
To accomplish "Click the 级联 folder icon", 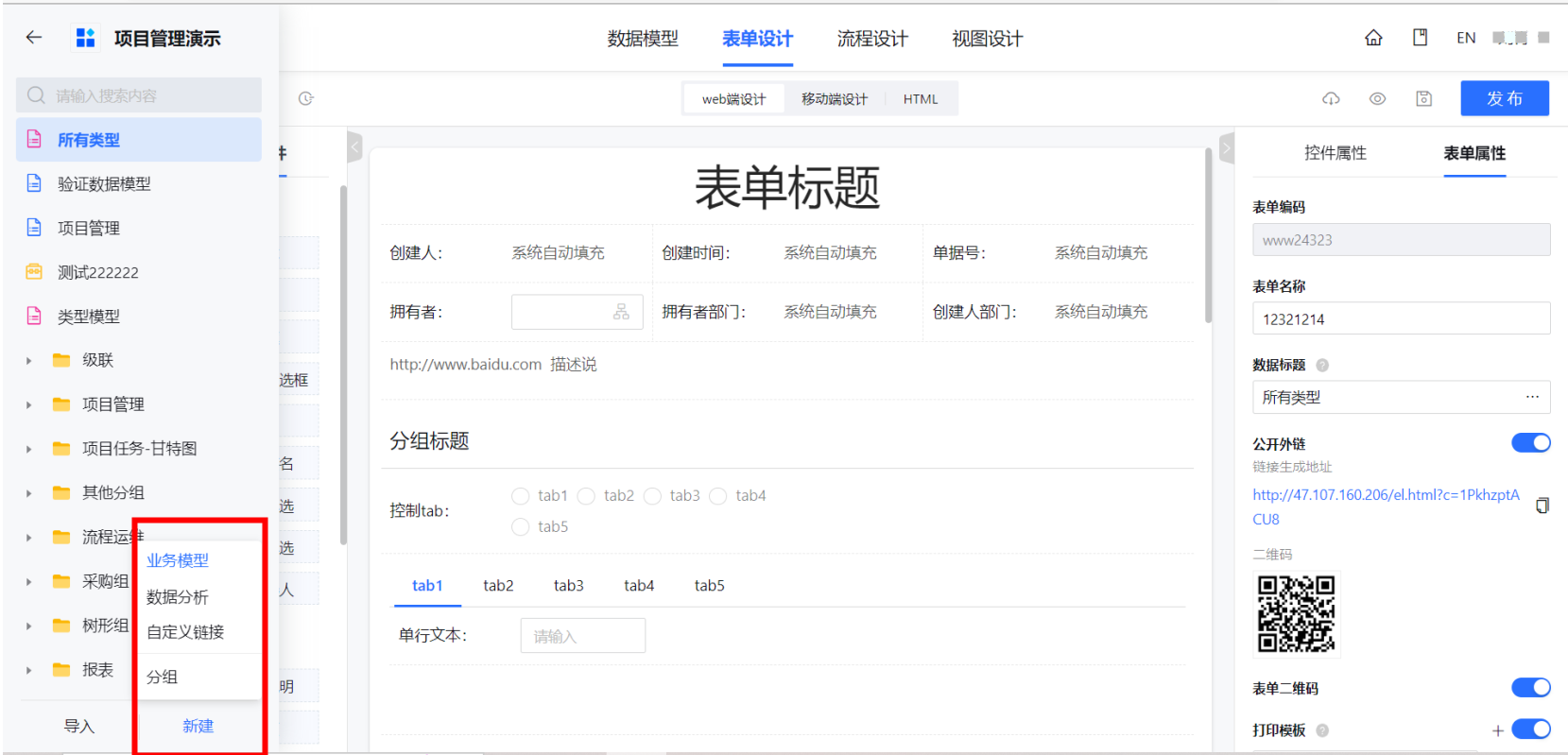I will click(x=61, y=360).
